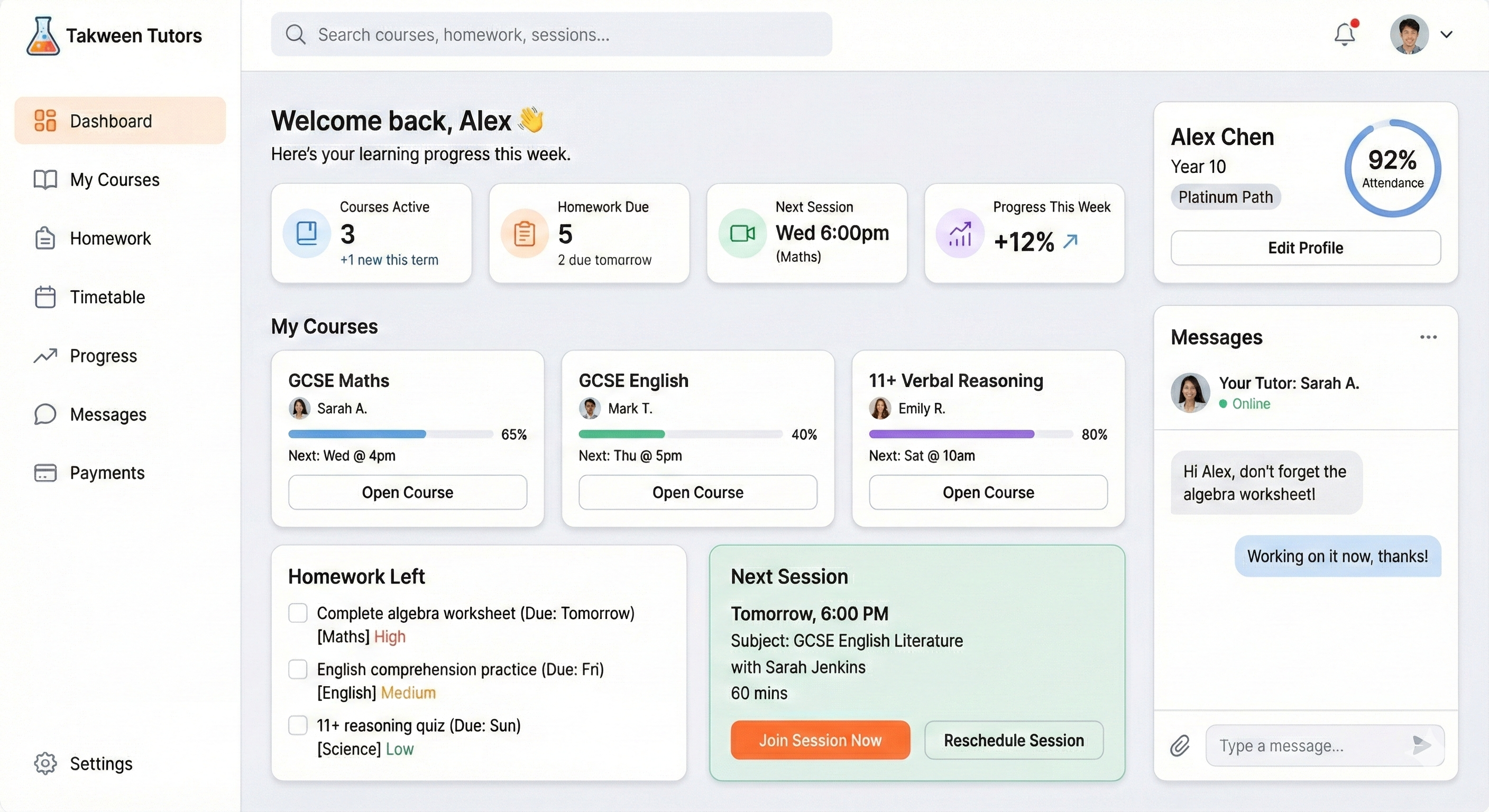Open the Messages panel three-dot menu
This screenshot has width=1489, height=812.
(x=1428, y=337)
